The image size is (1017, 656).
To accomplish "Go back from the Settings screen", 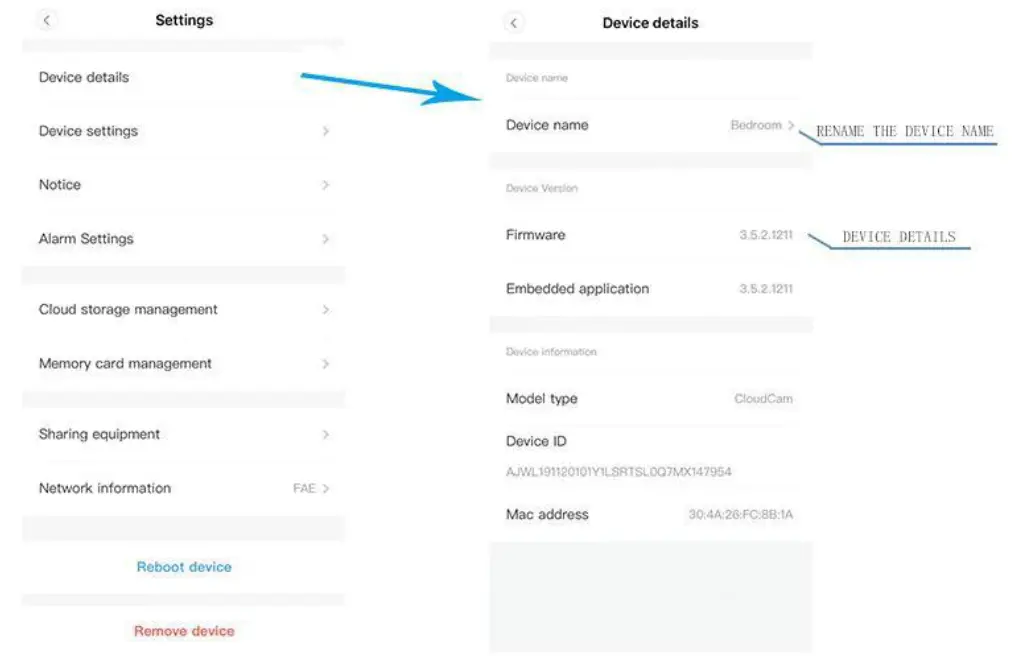I will pyautogui.click(x=47, y=20).
